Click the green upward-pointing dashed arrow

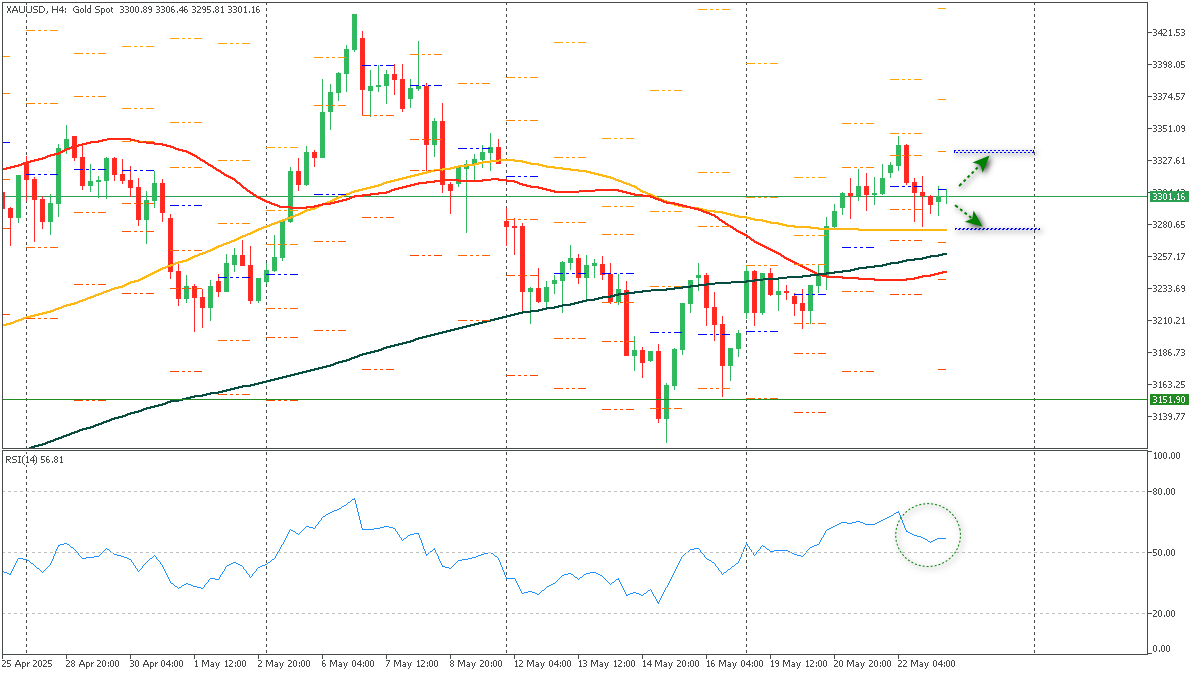(x=969, y=171)
